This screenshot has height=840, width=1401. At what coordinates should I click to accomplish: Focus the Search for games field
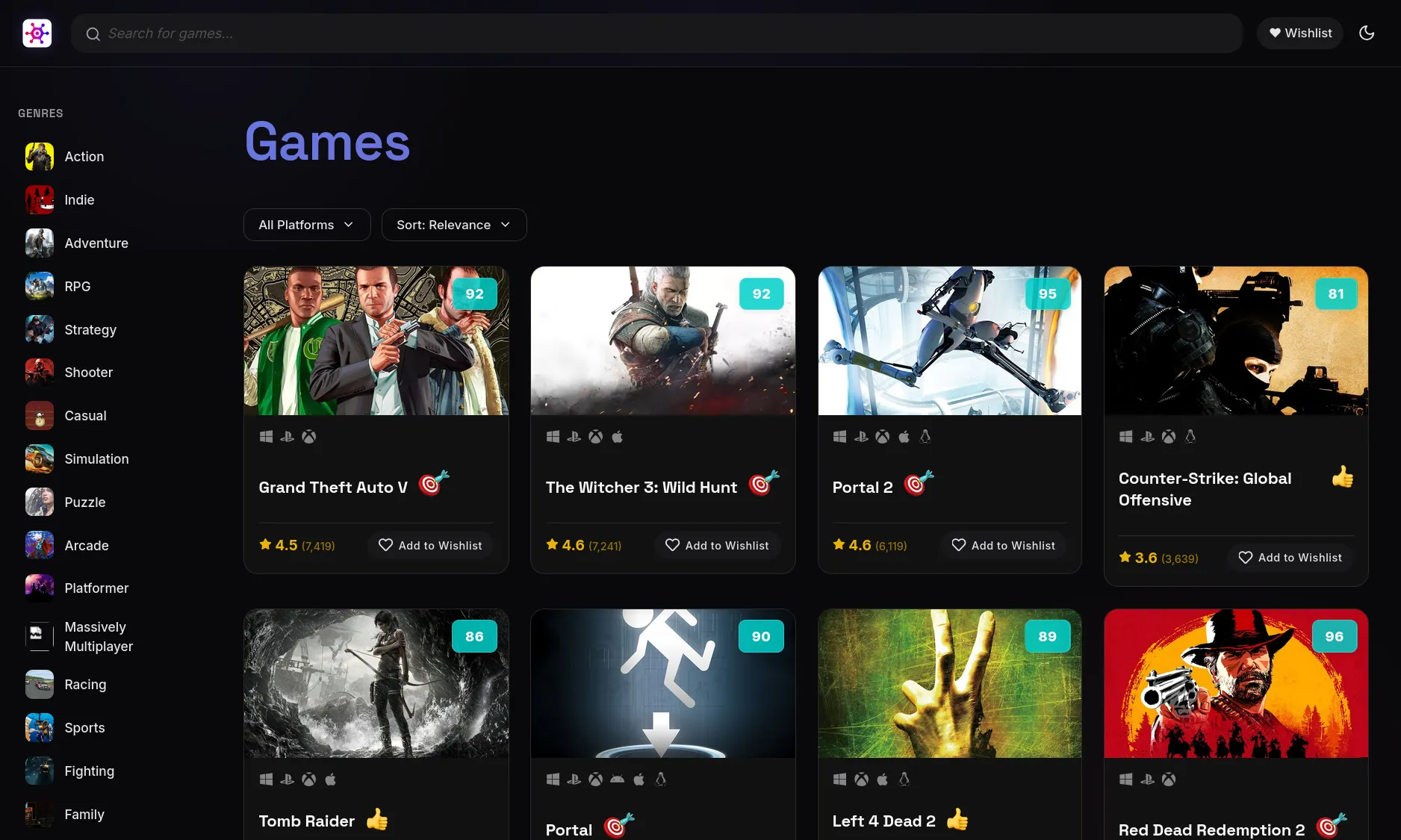[x=656, y=33]
